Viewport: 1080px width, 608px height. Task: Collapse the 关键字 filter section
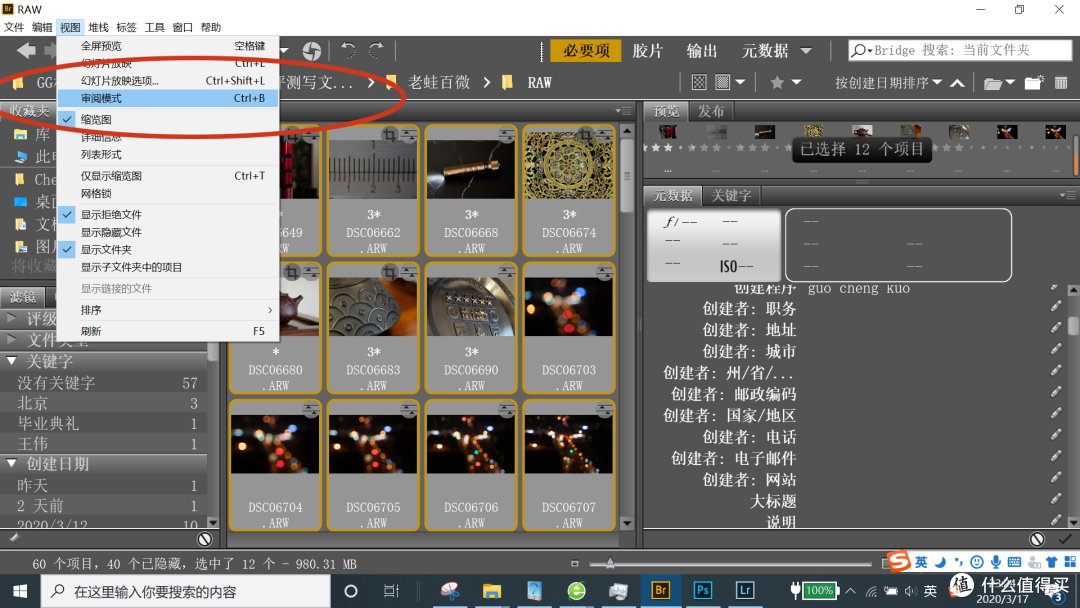pos(12,361)
